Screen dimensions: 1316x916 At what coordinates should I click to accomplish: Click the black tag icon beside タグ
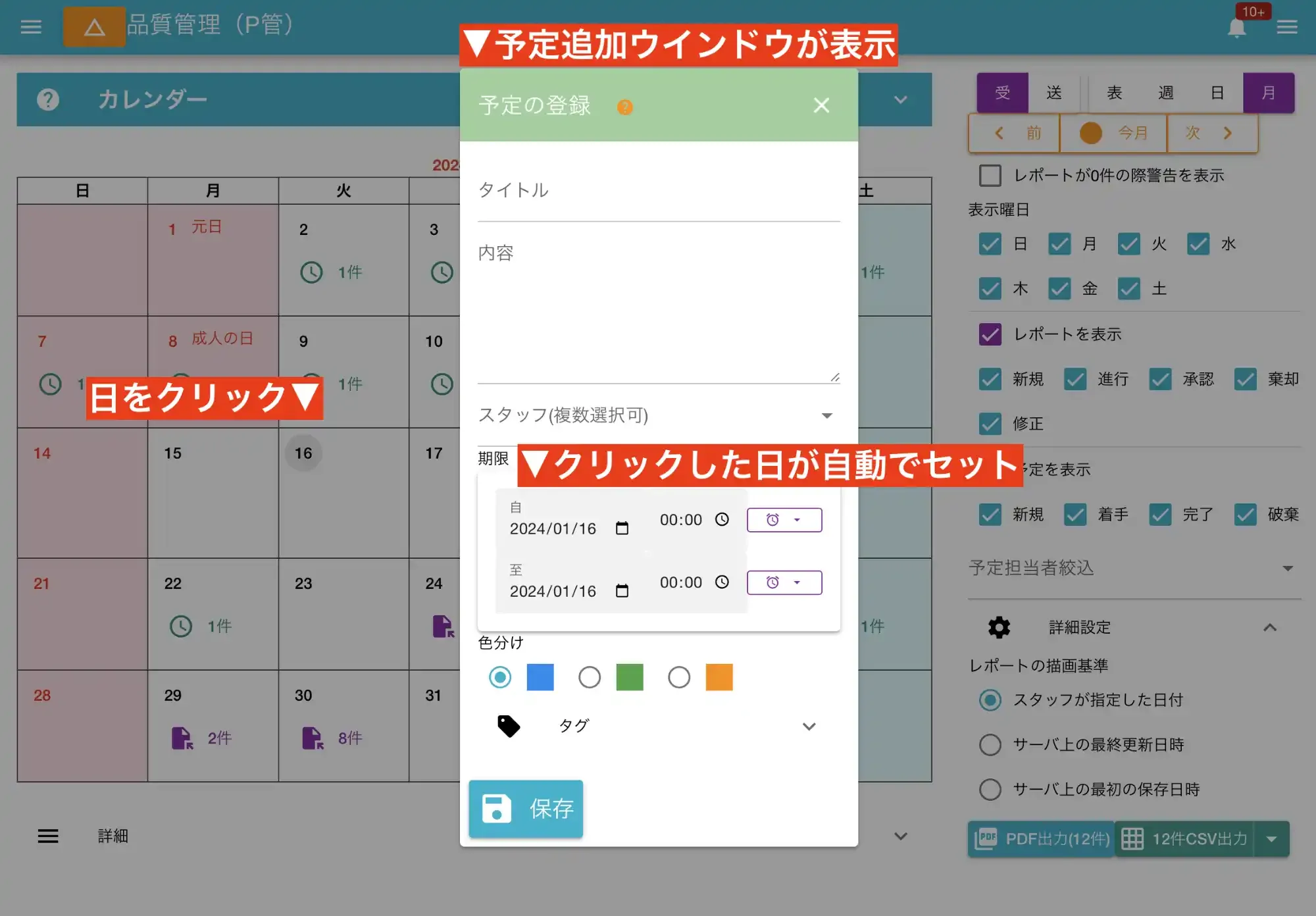click(509, 726)
